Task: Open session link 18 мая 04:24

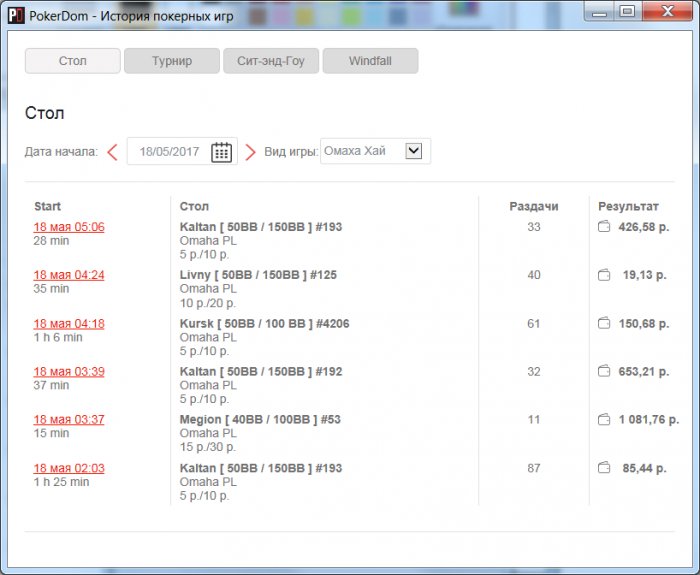Action: point(69,275)
